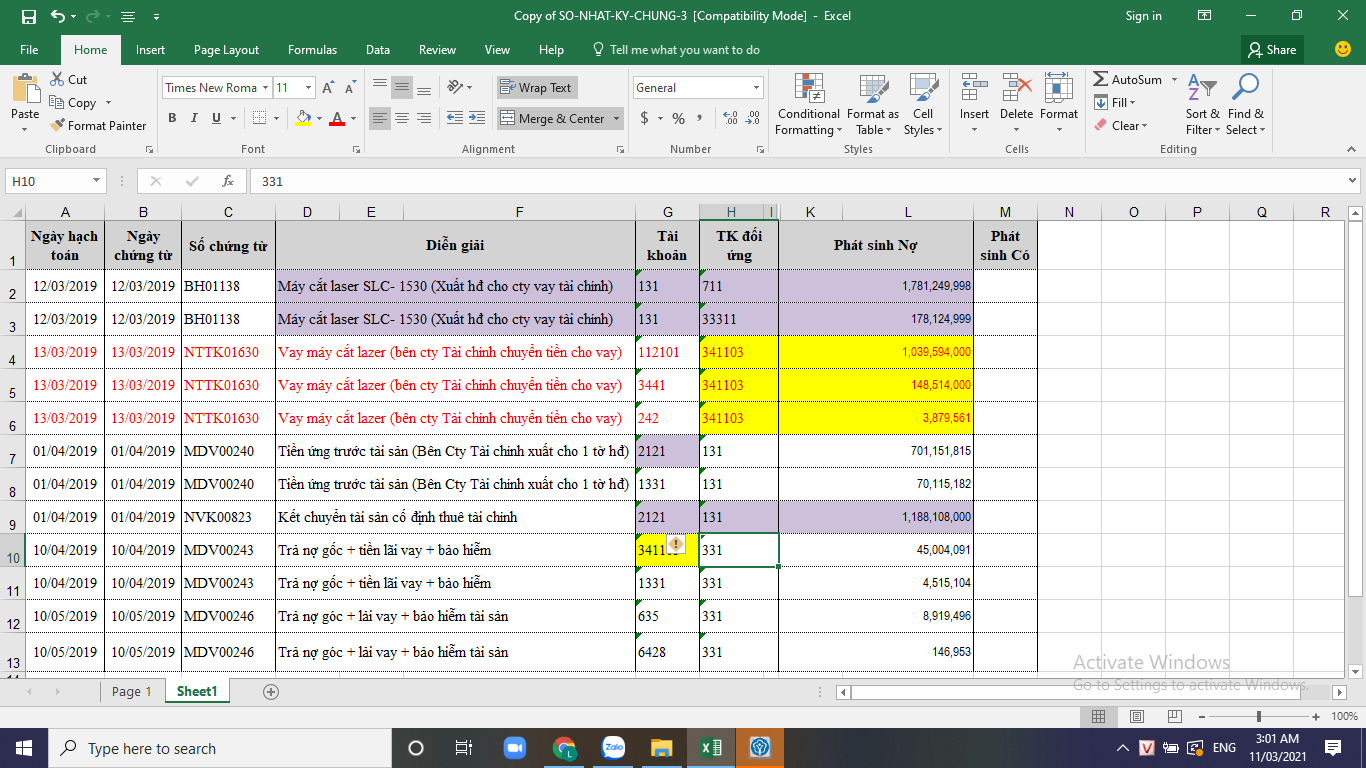Open the Borders dropdown arrow

277,118
